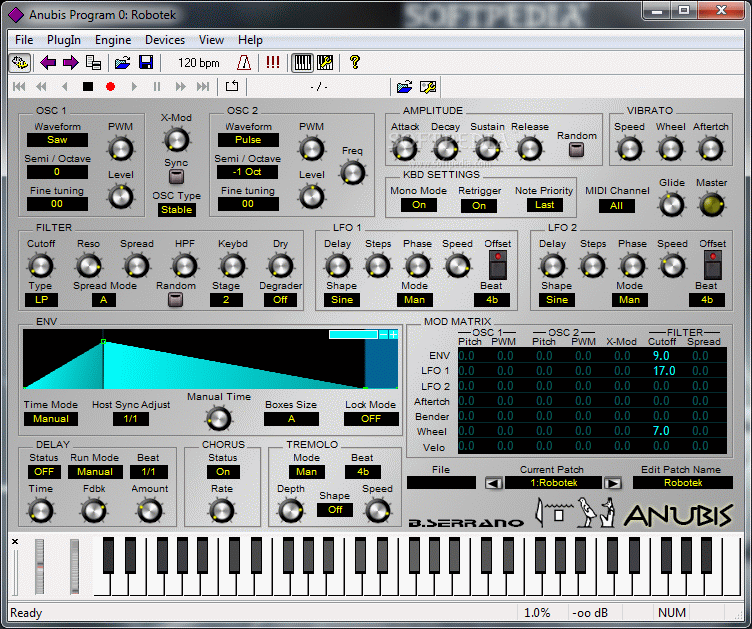Click the play transport button
The image size is (752, 629).
[x=134, y=87]
